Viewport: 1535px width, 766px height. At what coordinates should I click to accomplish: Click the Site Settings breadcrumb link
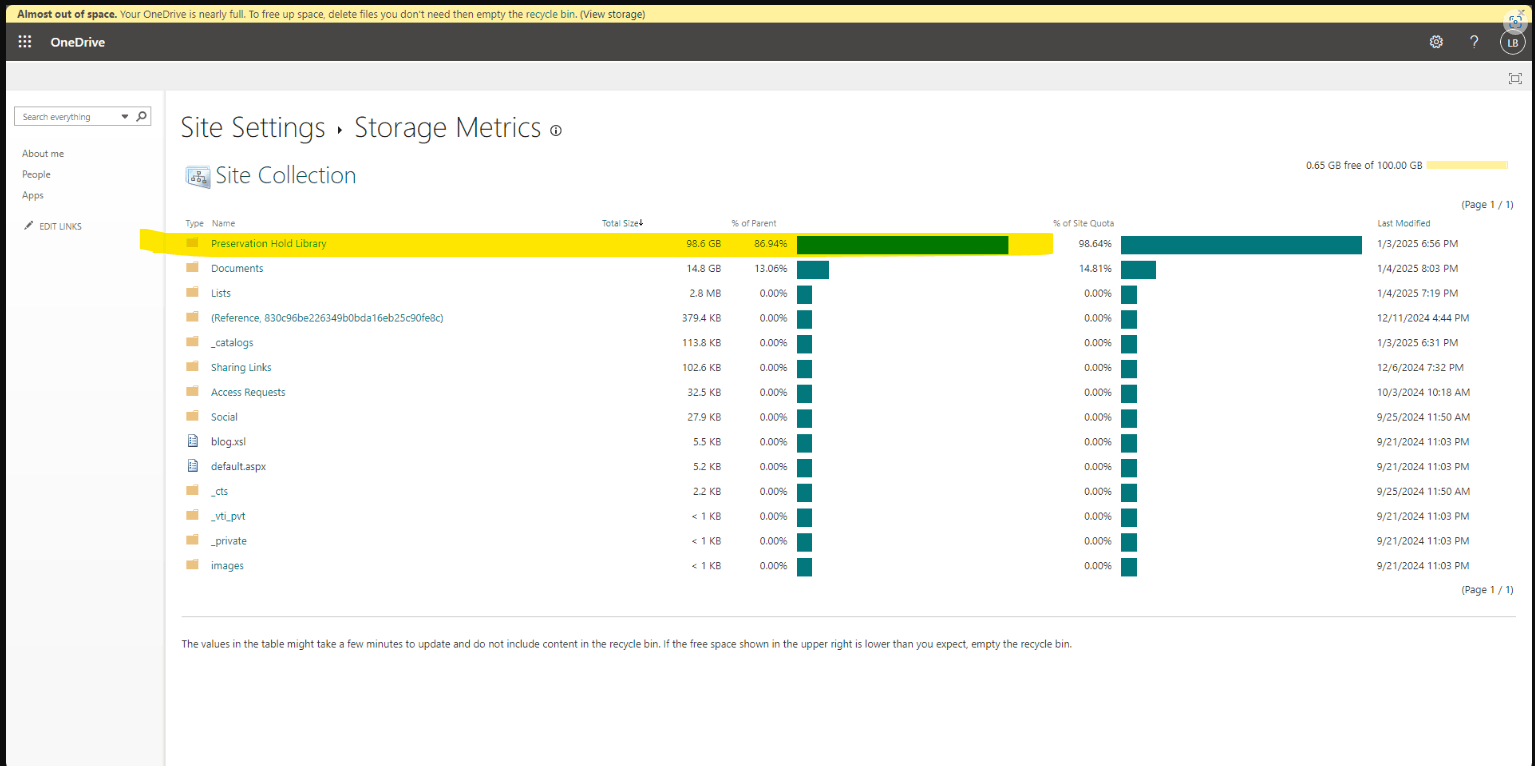coord(252,128)
